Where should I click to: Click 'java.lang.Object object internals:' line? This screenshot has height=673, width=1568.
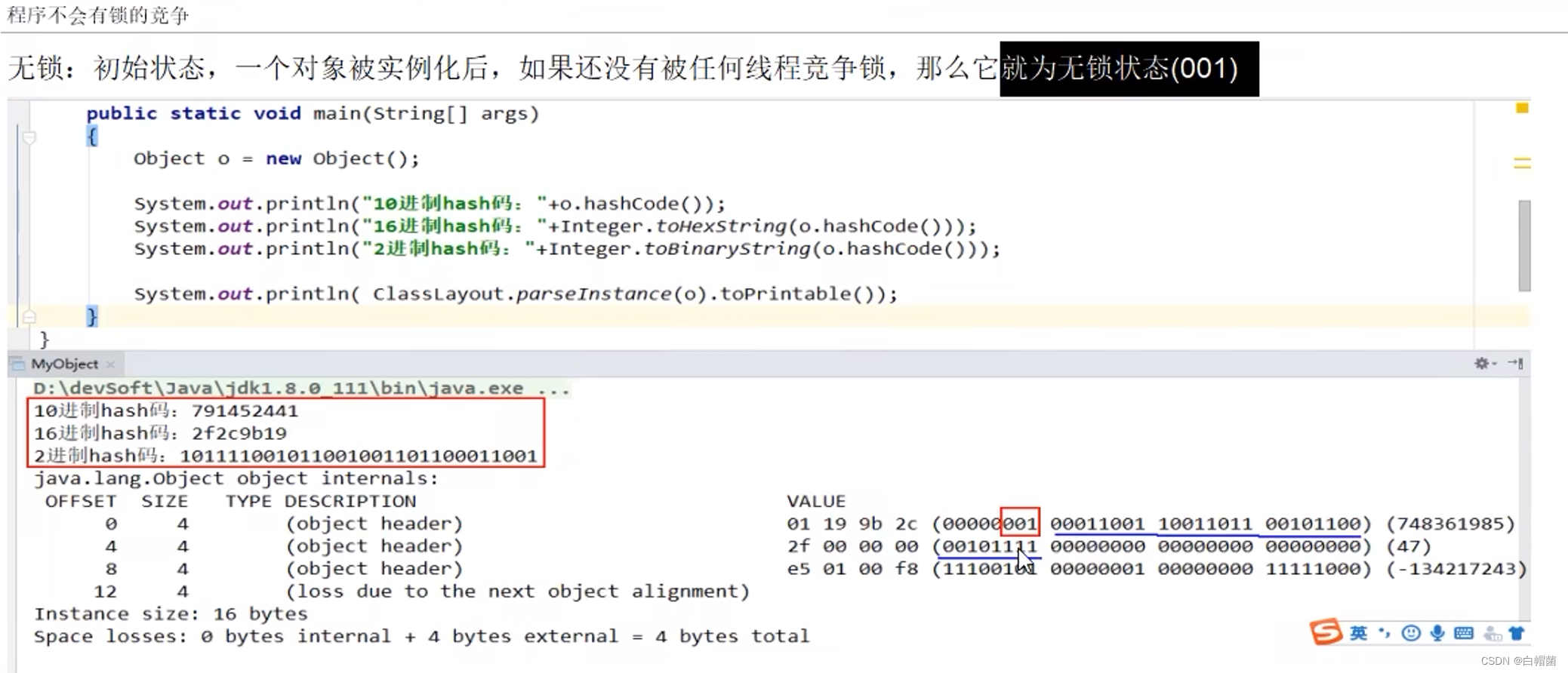[x=236, y=478]
